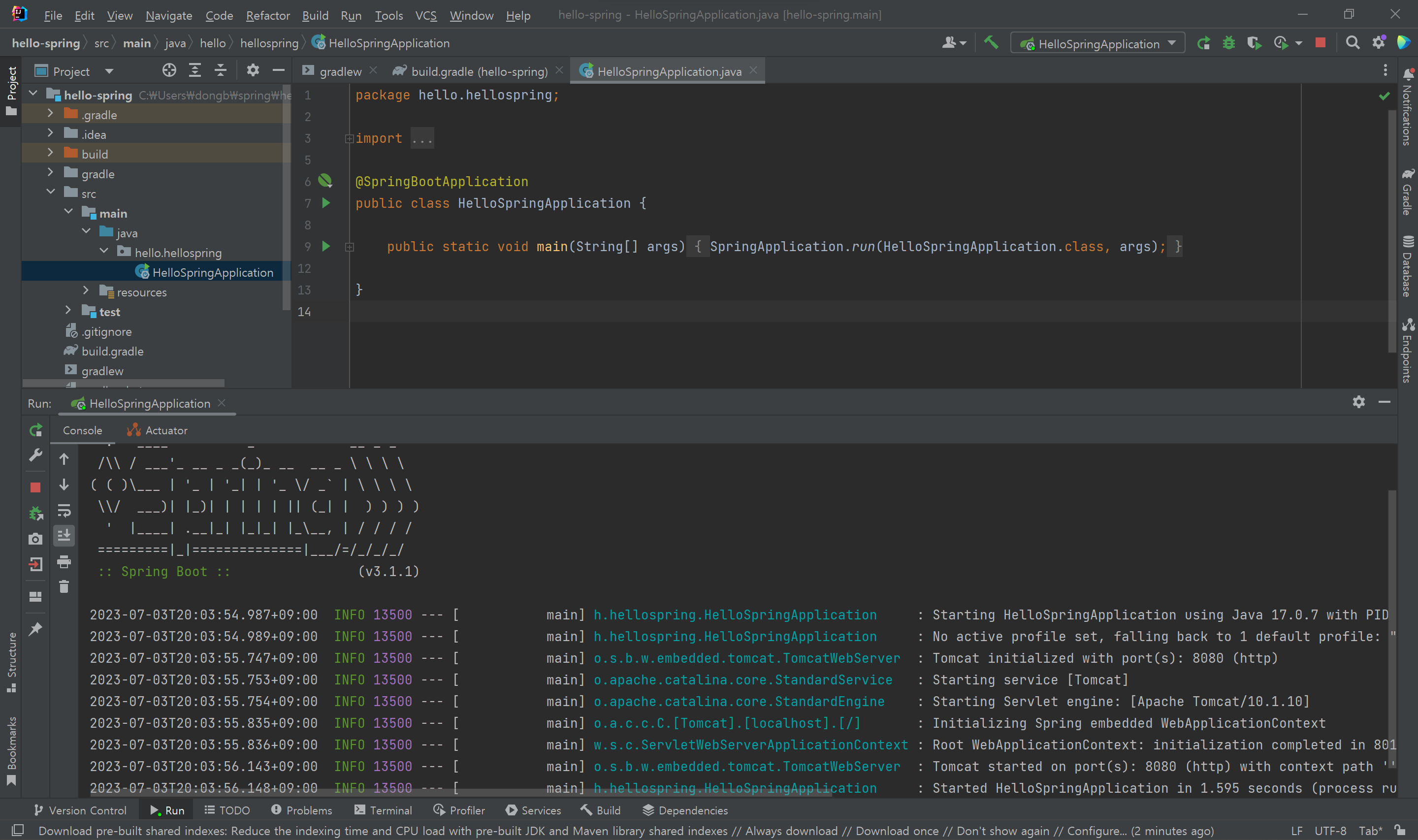The width and height of the screenshot is (1418, 840).
Task: Toggle scroll to end in console
Action: pyautogui.click(x=64, y=536)
